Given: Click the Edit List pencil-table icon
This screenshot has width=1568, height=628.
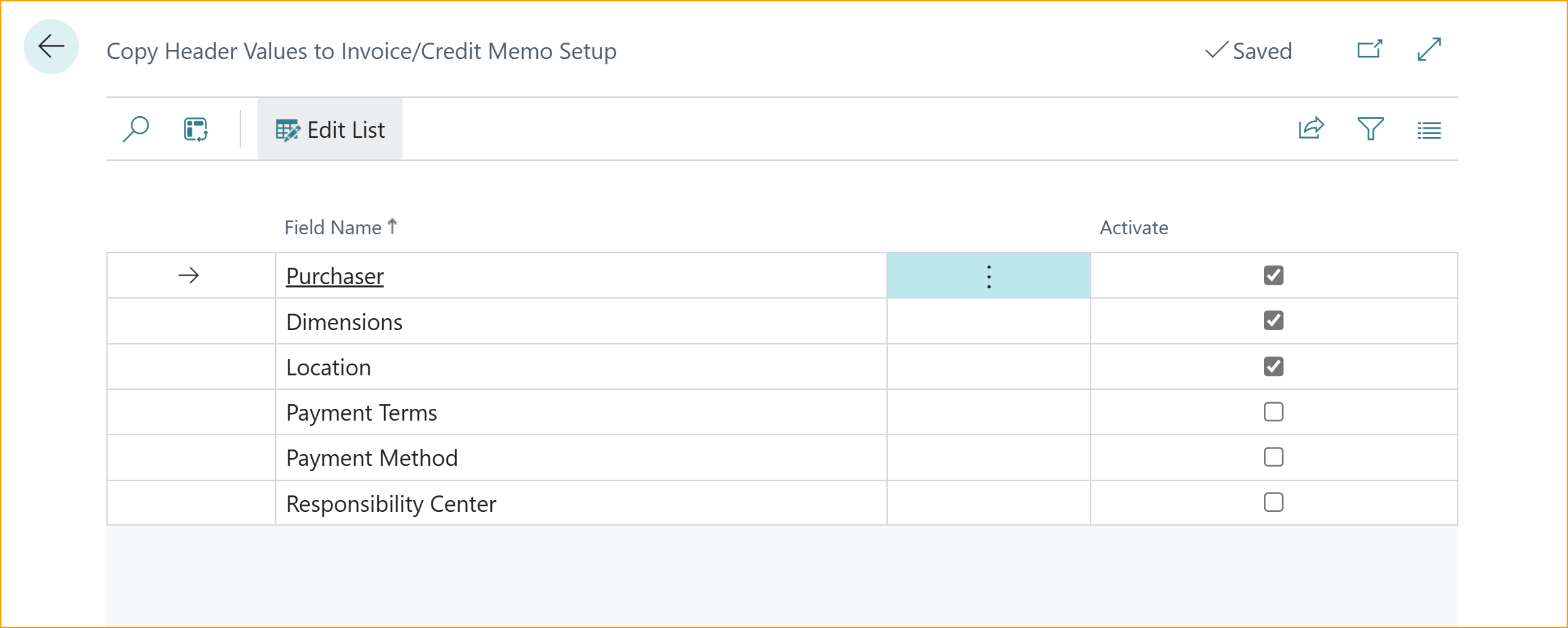Looking at the screenshot, I should point(287,129).
